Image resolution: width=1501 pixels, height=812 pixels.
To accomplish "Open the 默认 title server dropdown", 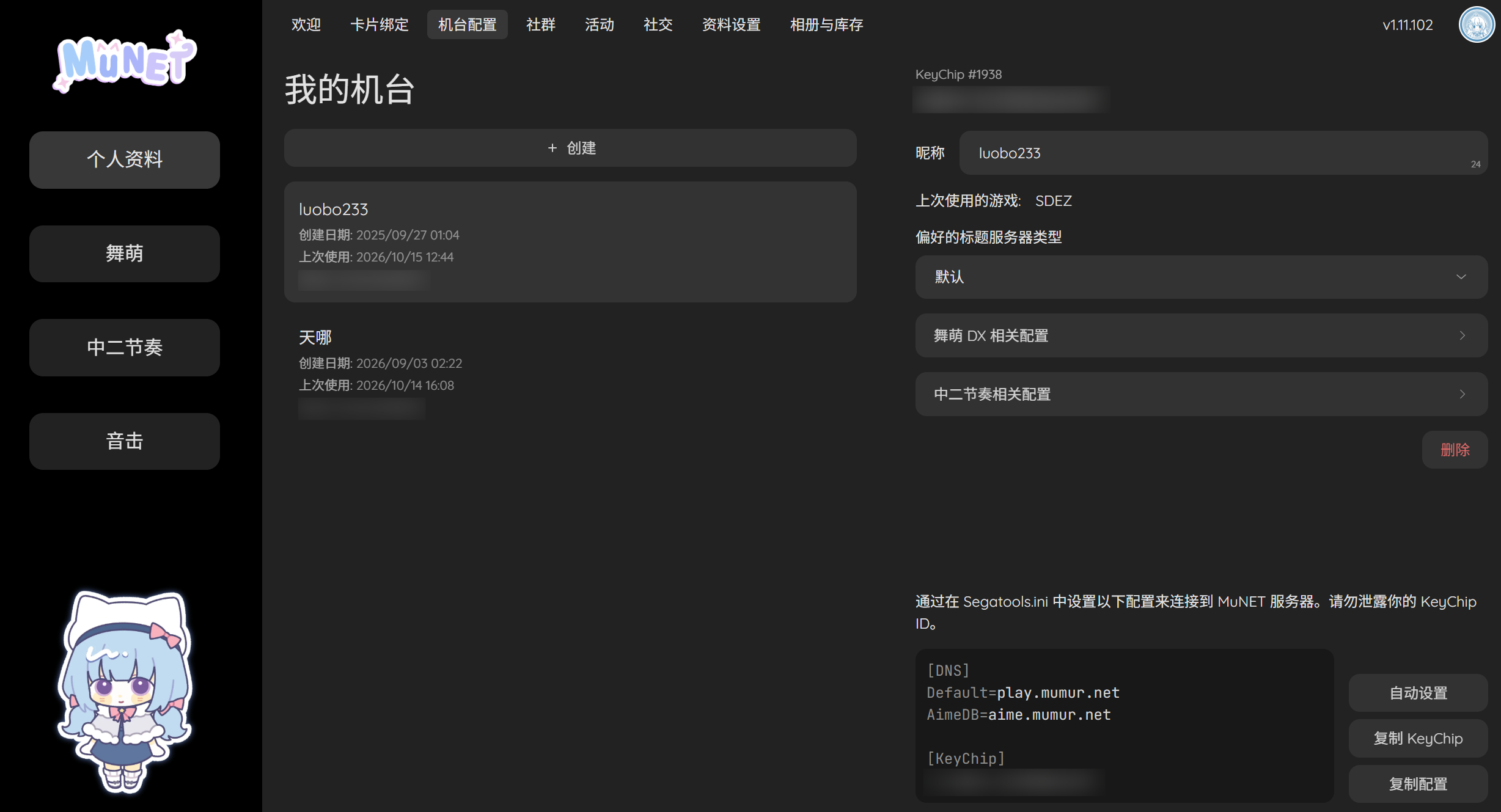I will click(1202, 277).
